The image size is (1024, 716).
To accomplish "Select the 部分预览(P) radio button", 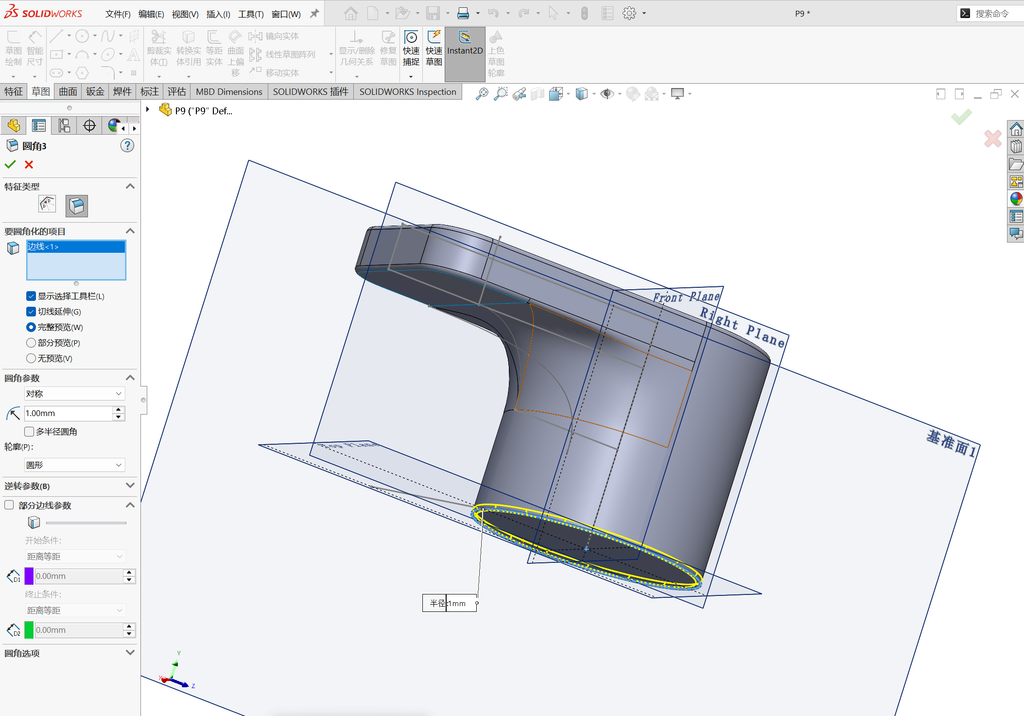I will point(31,343).
